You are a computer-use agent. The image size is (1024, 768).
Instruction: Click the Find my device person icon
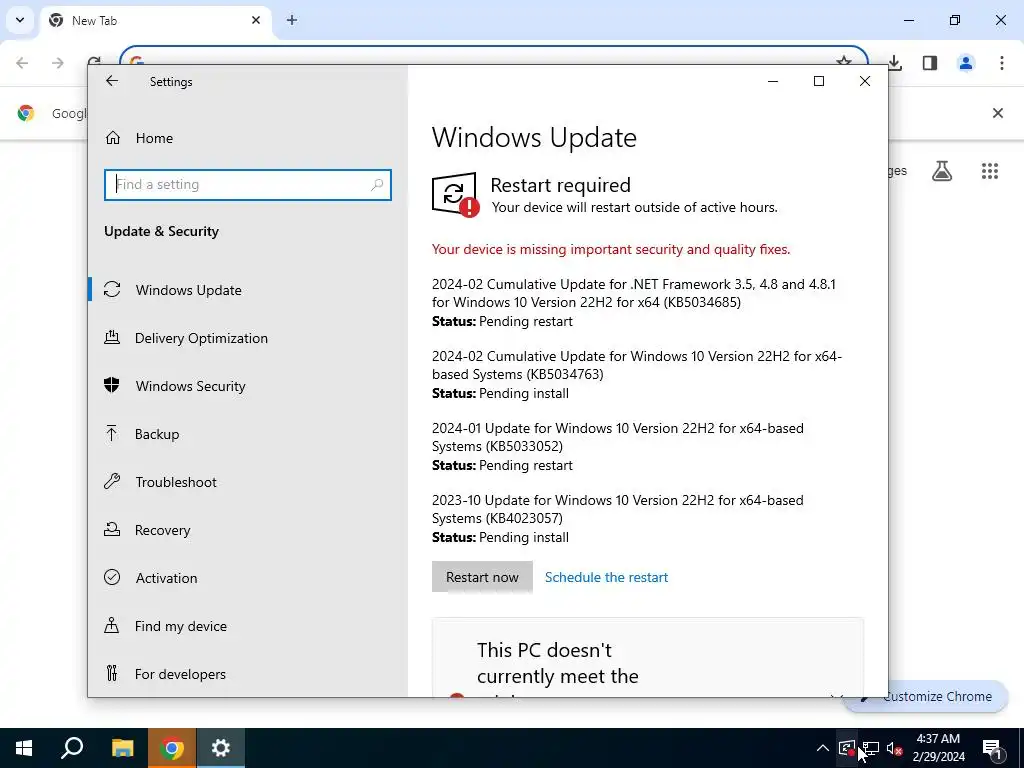[112, 625]
